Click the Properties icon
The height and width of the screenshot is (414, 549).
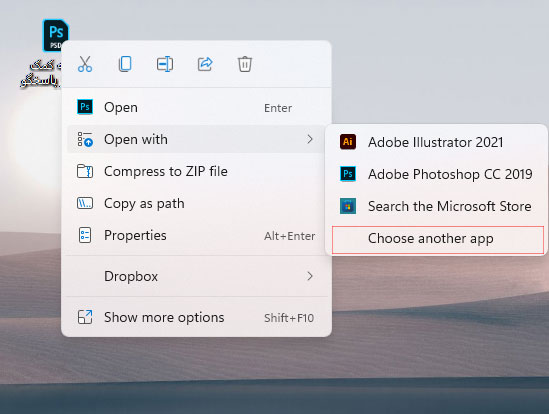[85, 235]
